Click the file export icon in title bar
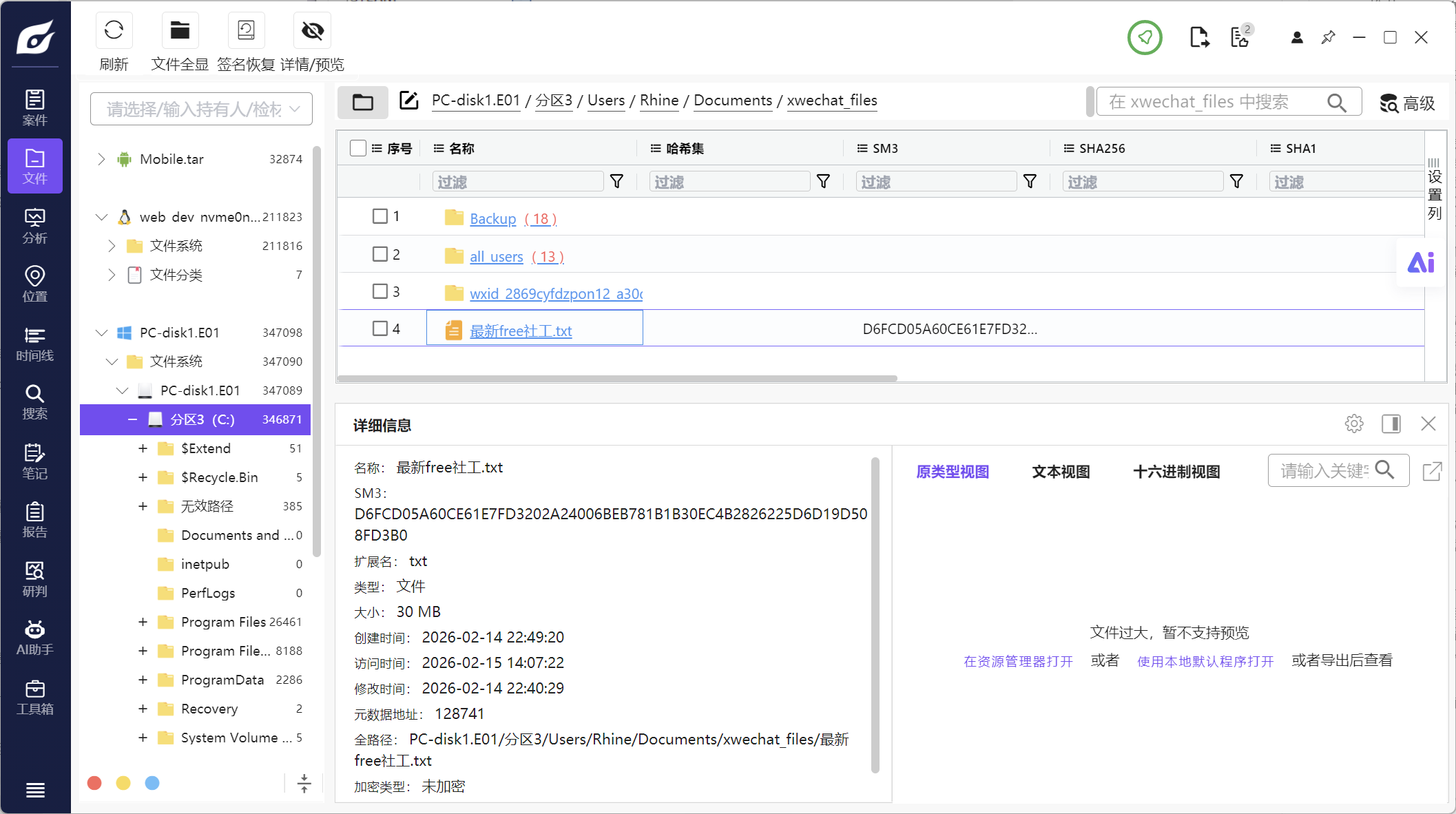The image size is (1456, 814). [1199, 37]
